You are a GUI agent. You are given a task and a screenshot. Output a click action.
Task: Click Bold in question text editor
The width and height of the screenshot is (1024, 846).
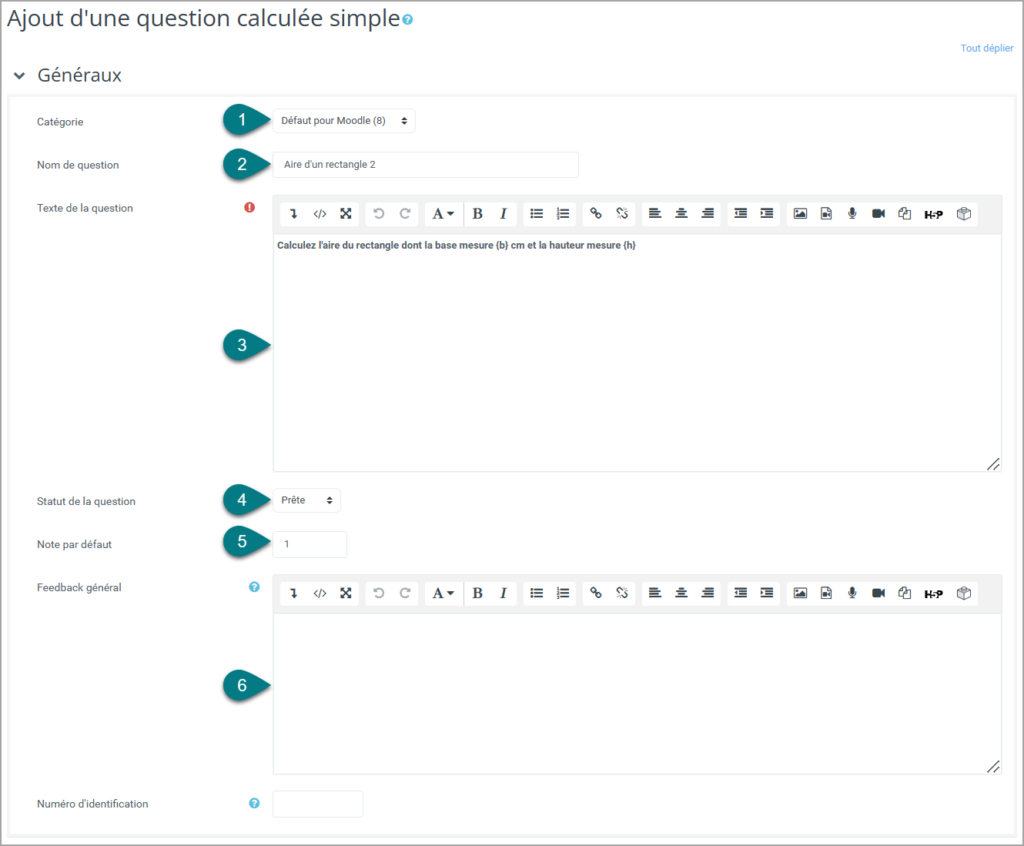coord(477,214)
